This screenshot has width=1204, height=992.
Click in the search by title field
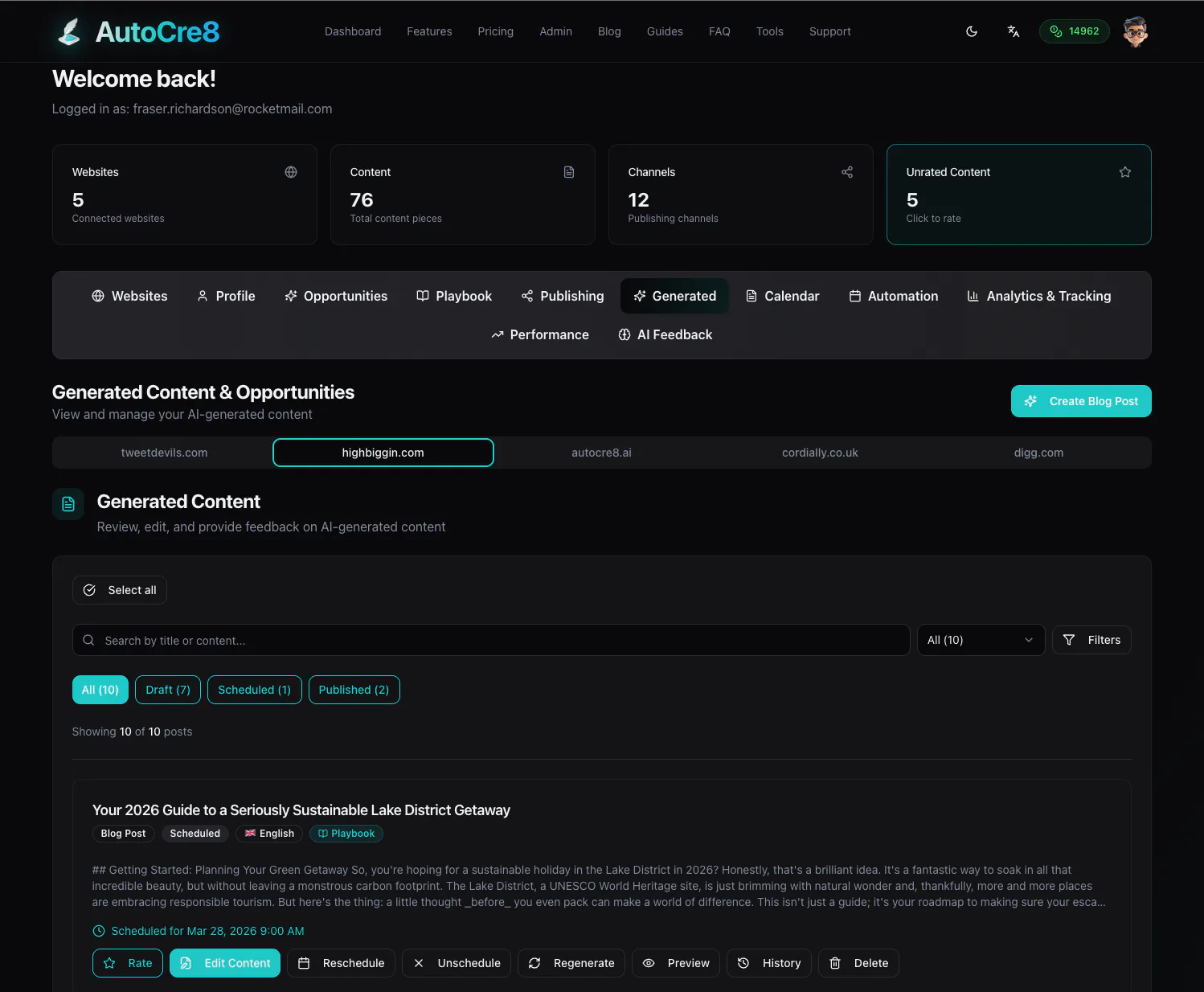point(491,640)
